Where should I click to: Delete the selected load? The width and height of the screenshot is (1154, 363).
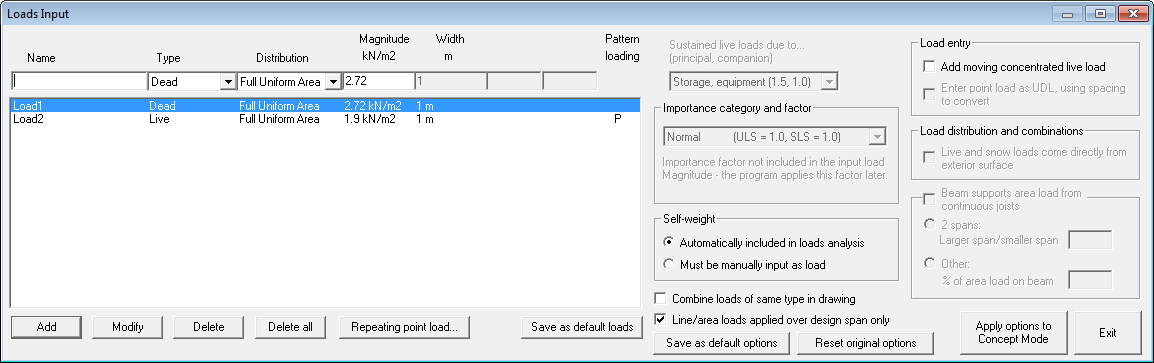pos(209,327)
